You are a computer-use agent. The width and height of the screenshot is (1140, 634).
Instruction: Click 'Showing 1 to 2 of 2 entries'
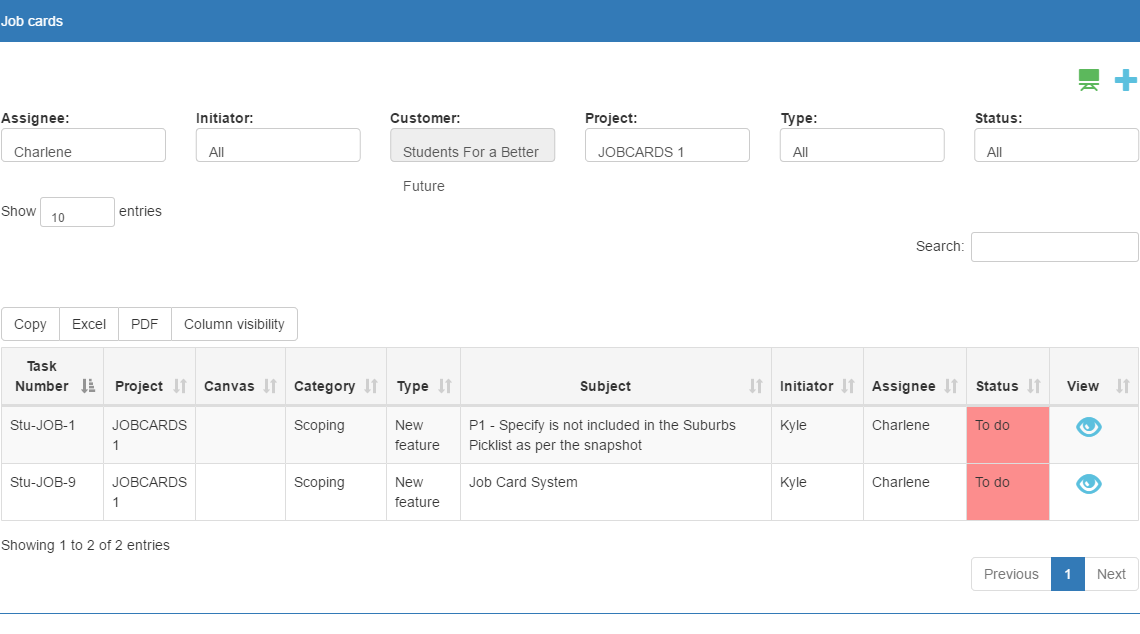[x=85, y=545]
